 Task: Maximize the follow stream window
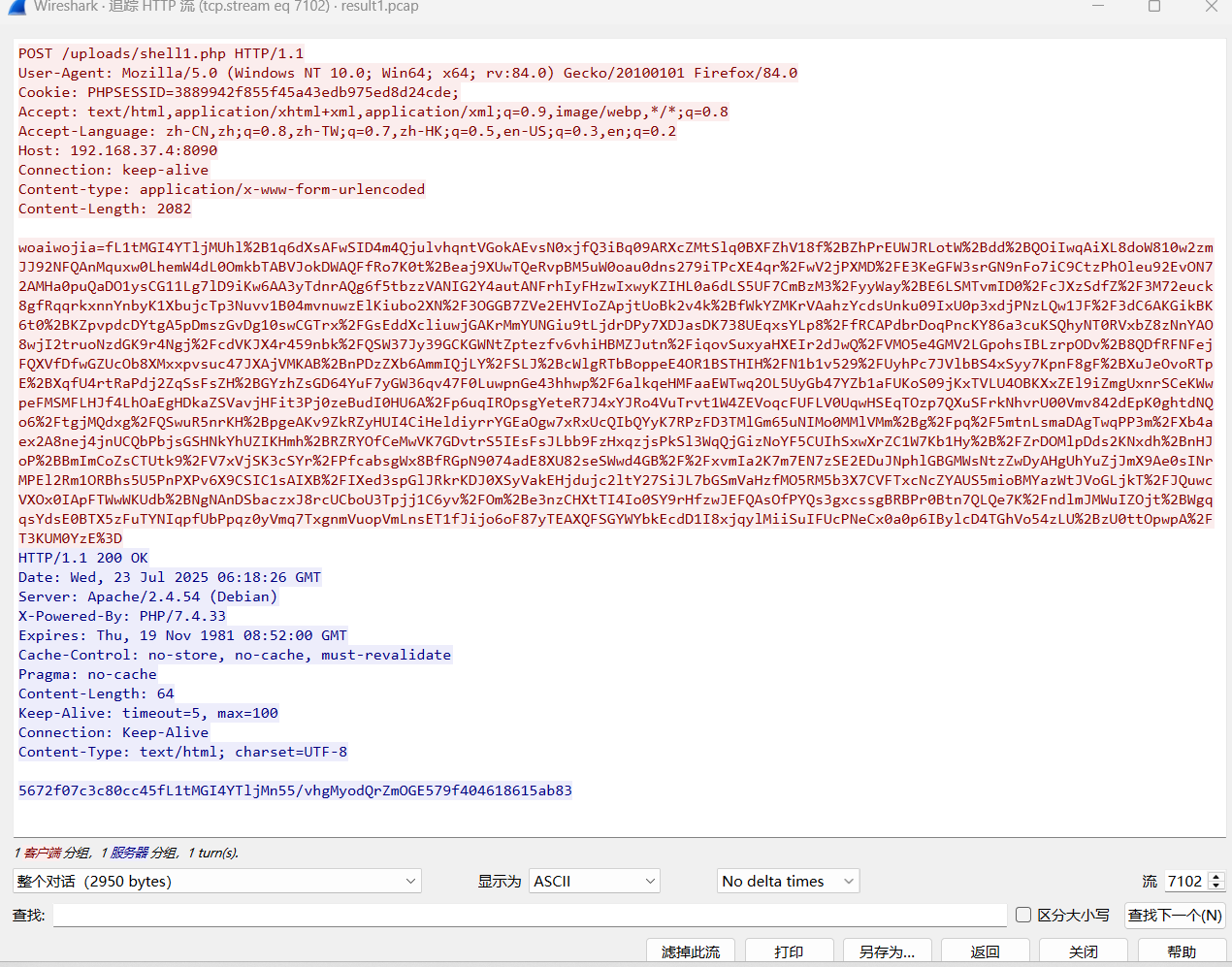click(x=1154, y=6)
